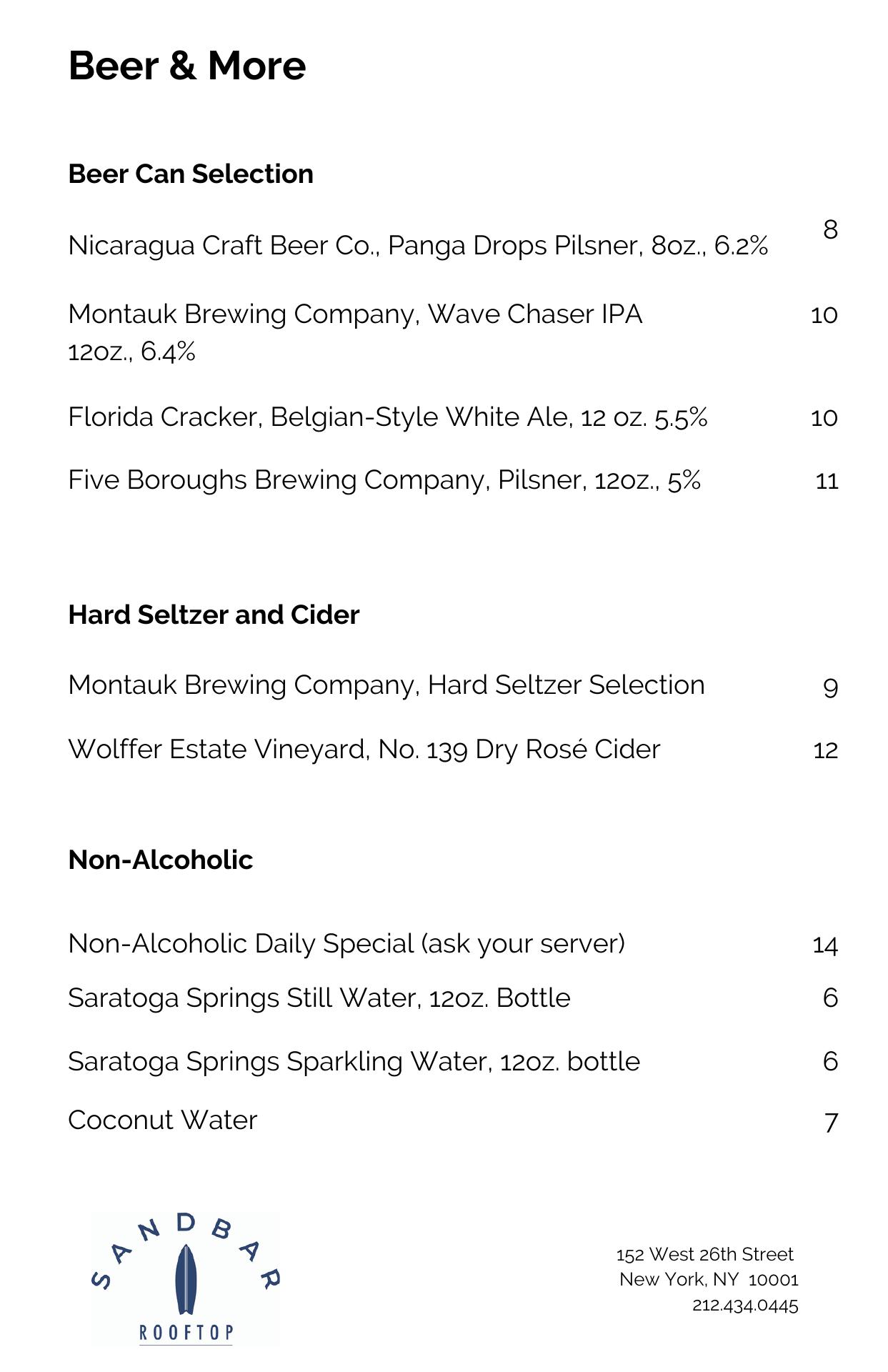Viewport: 888px width, 1372px height.
Task: Click Non-Alcoholic Daily Special item
Action: [x=346, y=943]
